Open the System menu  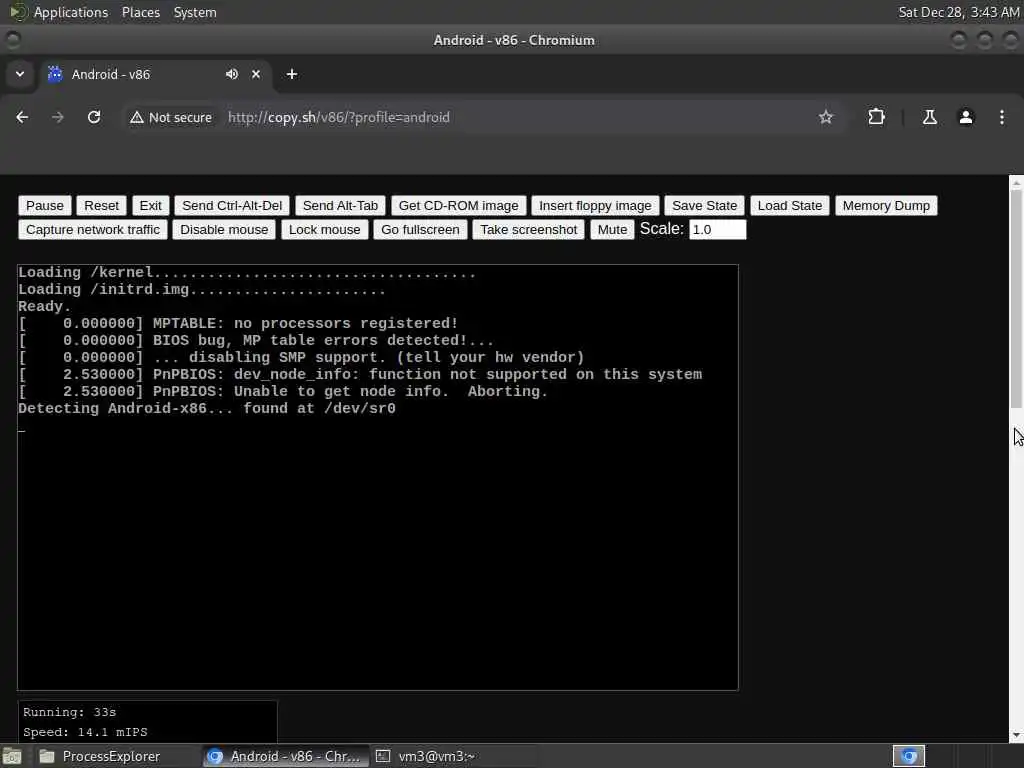[195, 12]
